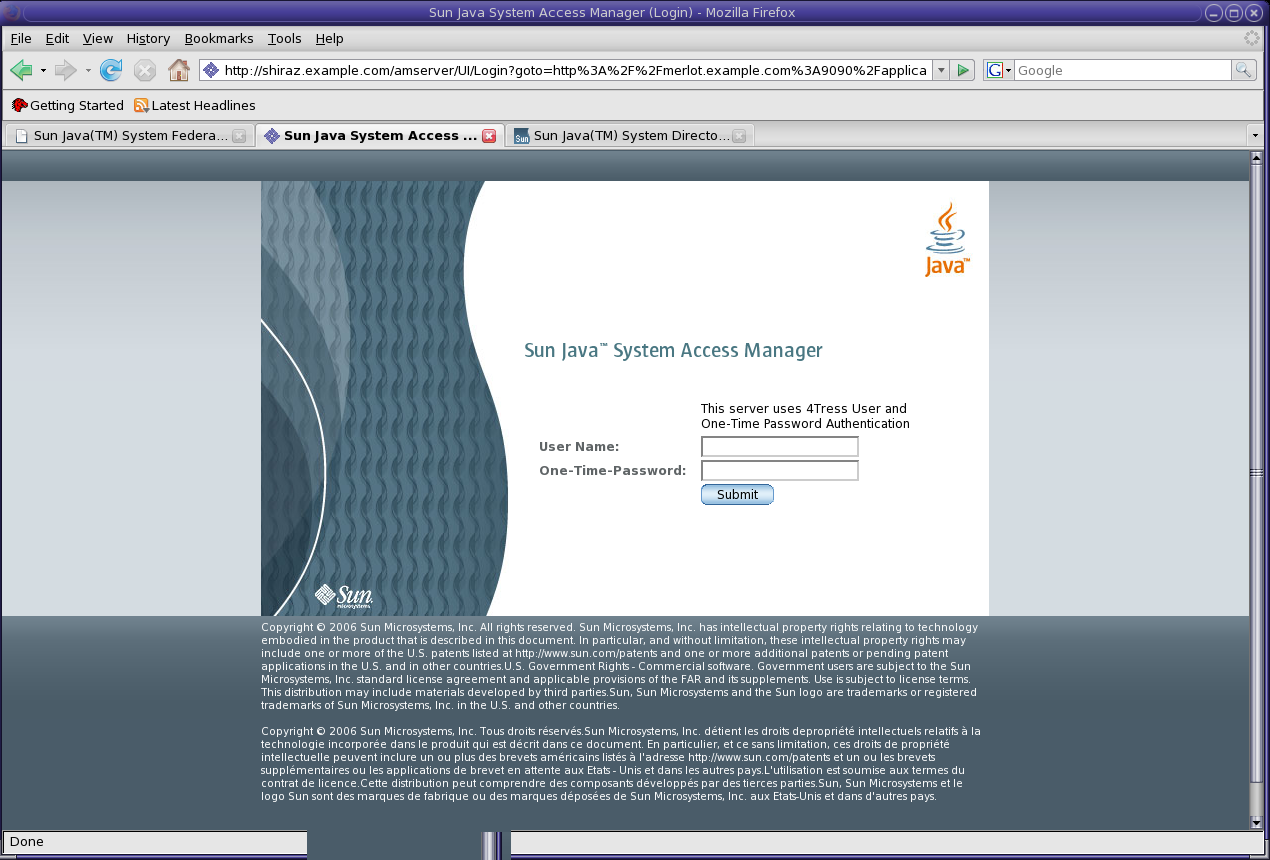Reload the current page

click(111, 70)
